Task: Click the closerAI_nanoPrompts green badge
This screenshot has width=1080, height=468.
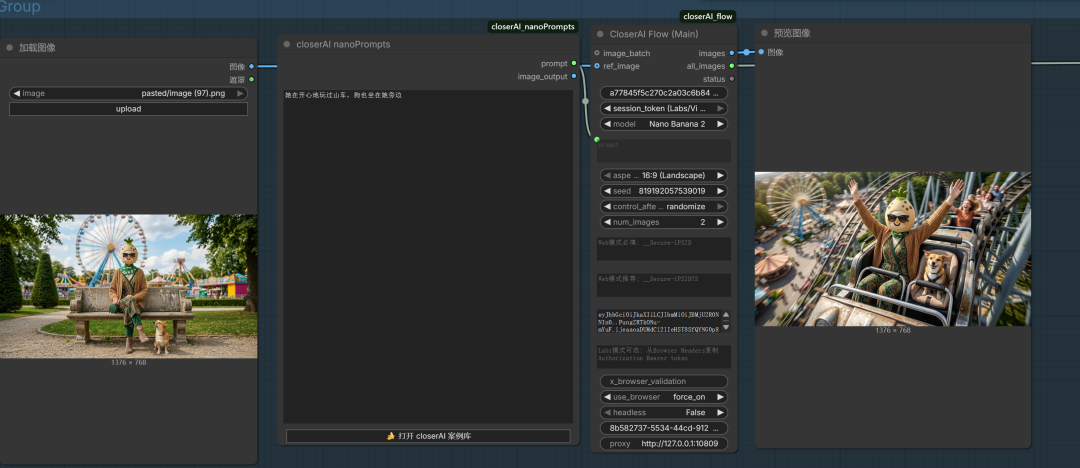Action: [532, 26]
